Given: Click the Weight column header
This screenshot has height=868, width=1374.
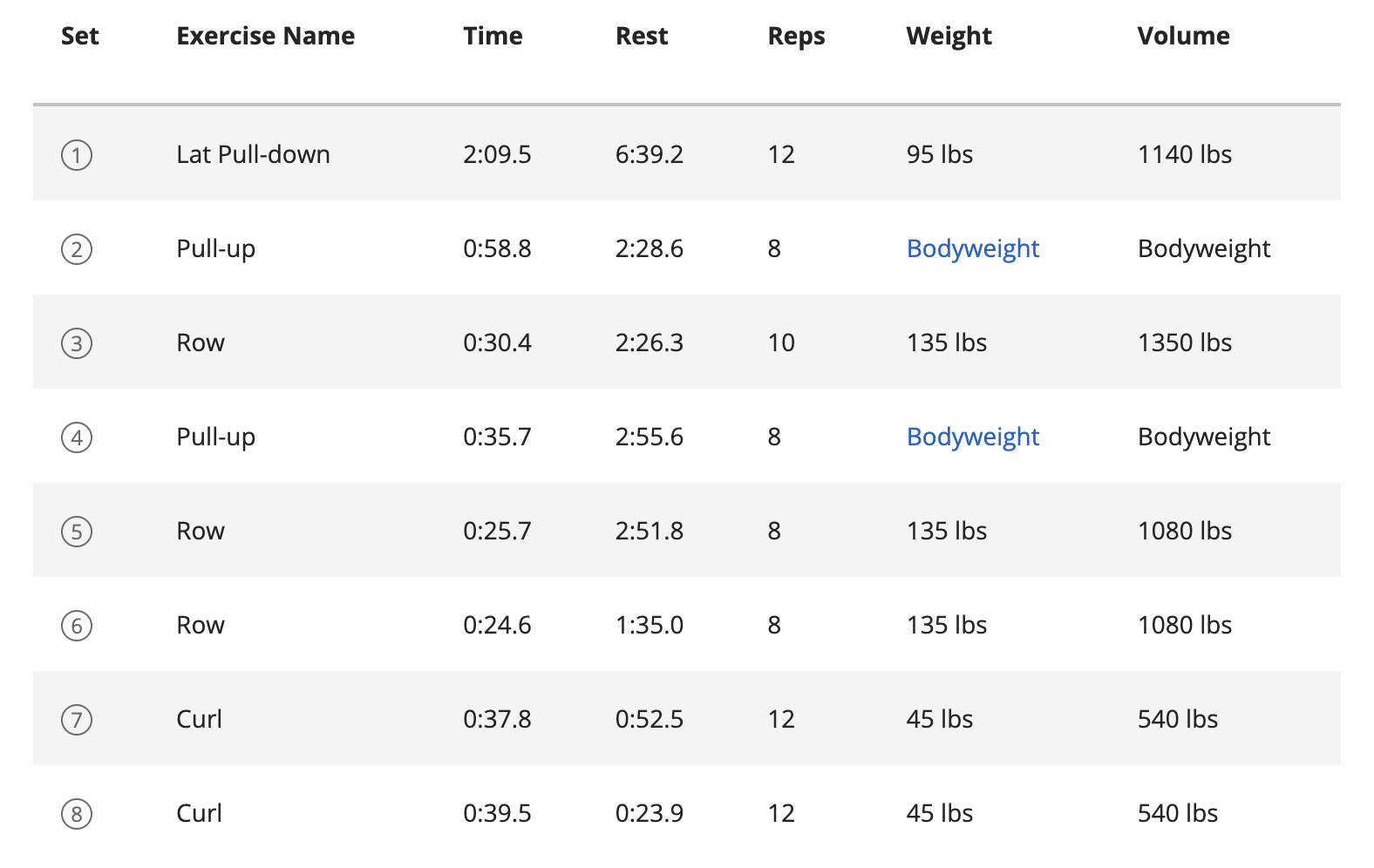Looking at the screenshot, I should [949, 37].
